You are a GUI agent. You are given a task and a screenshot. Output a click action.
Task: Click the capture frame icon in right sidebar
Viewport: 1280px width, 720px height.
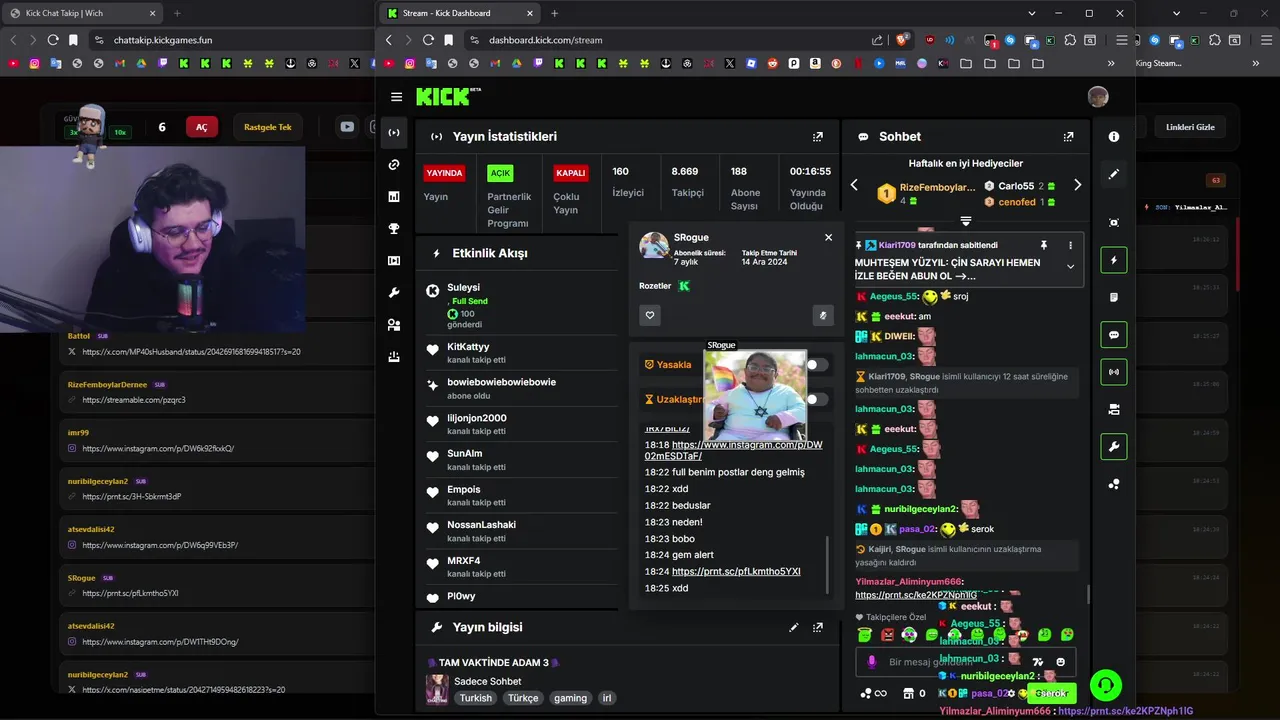[1114, 223]
